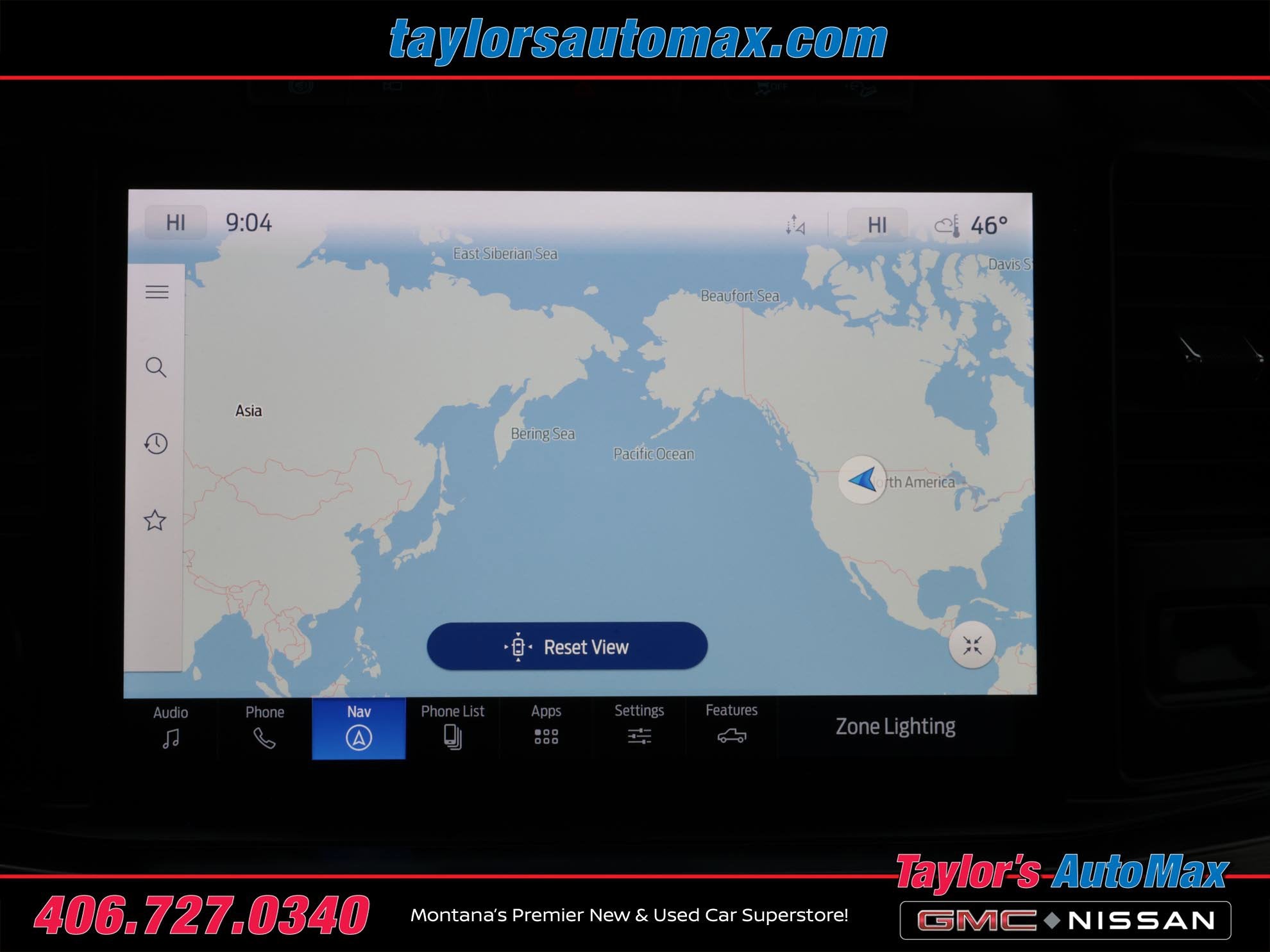This screenshot has width=1270, height=952.
Task: Switch to the Audio tab
Action: (x=171, y=728)
